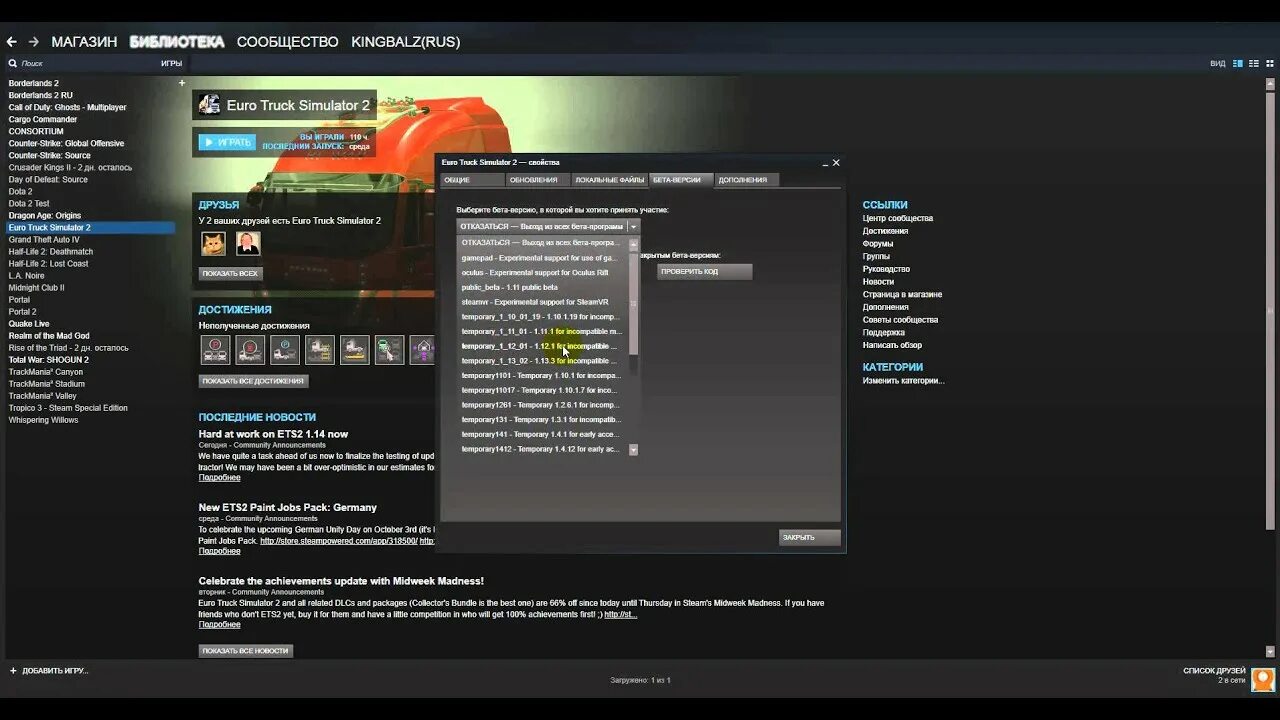The image size is (1280, 720).
Task: Select temporary_1_10_01_19 beta option
Action: 542,316
